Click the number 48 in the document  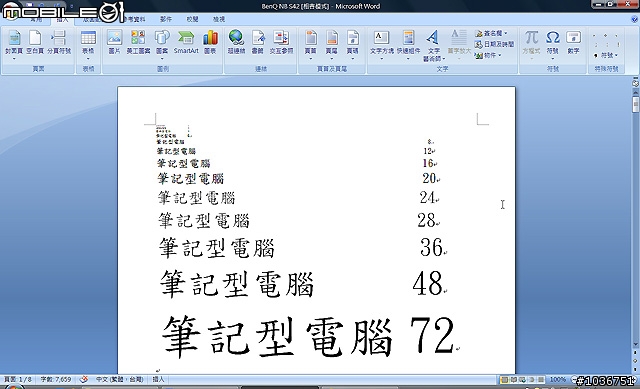427,283
